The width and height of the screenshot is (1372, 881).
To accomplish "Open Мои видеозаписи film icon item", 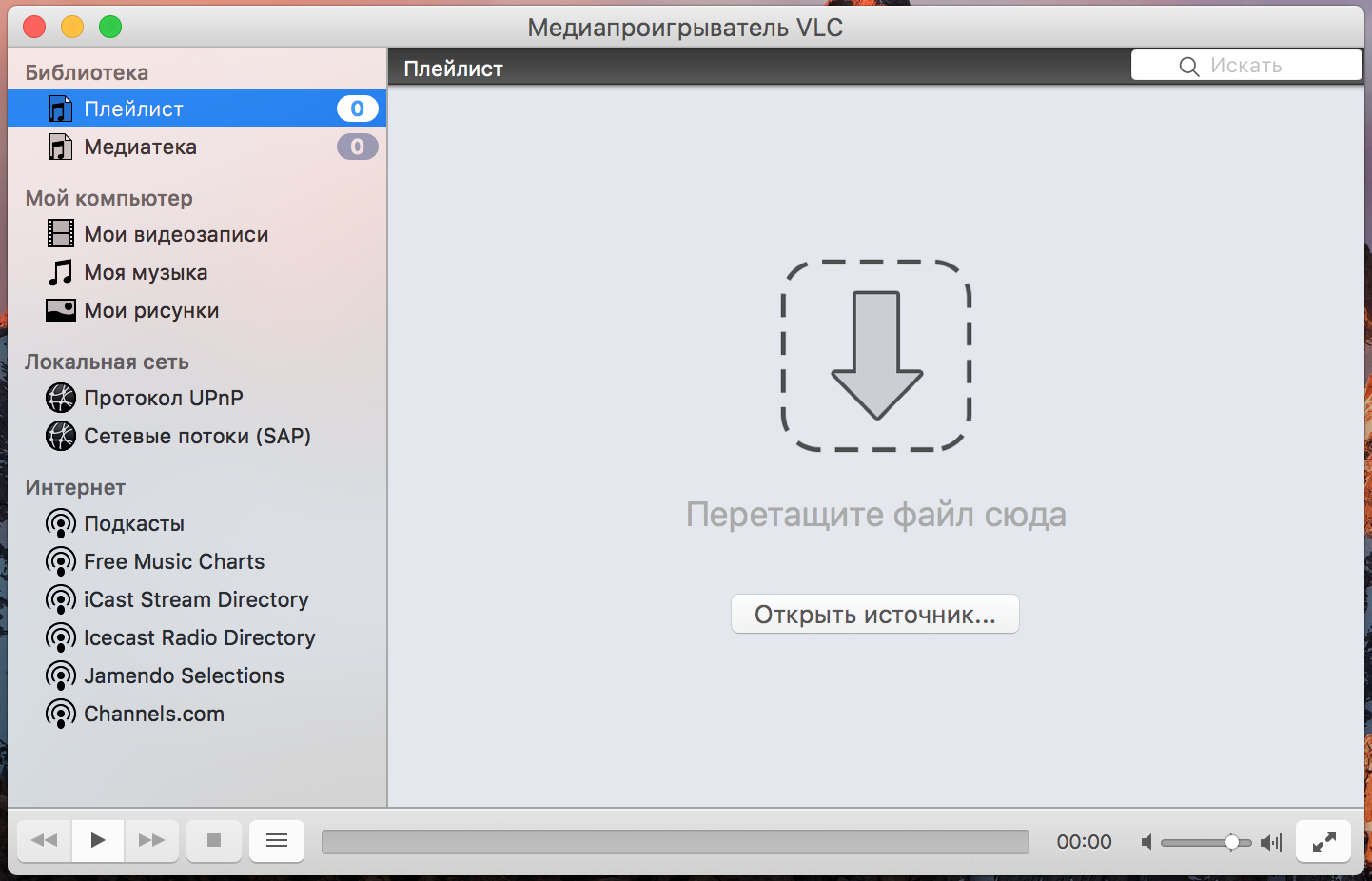I will pyautogui.click(x=175, y=235).
